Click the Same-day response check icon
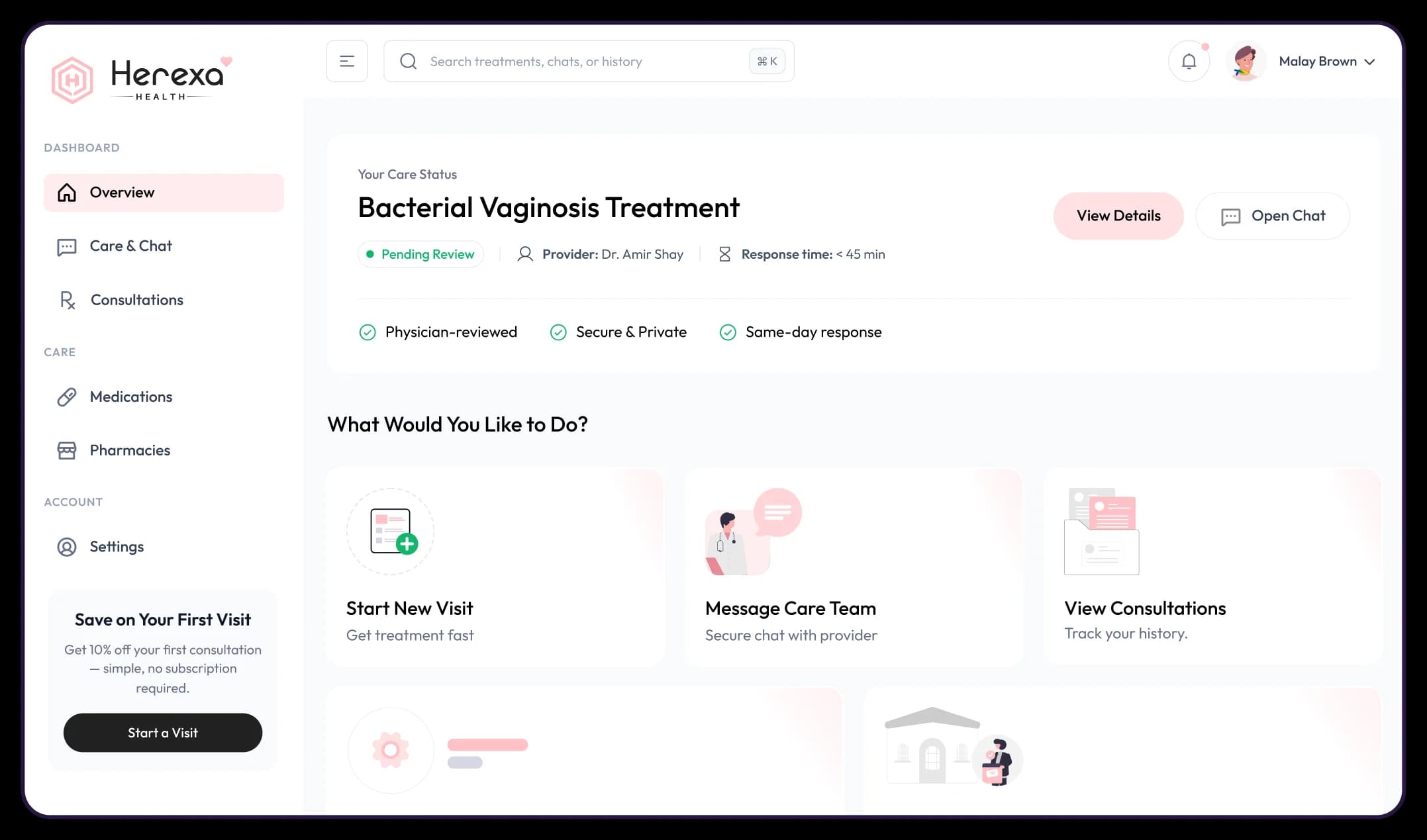1427x840 pixels. tap(728, 332)
